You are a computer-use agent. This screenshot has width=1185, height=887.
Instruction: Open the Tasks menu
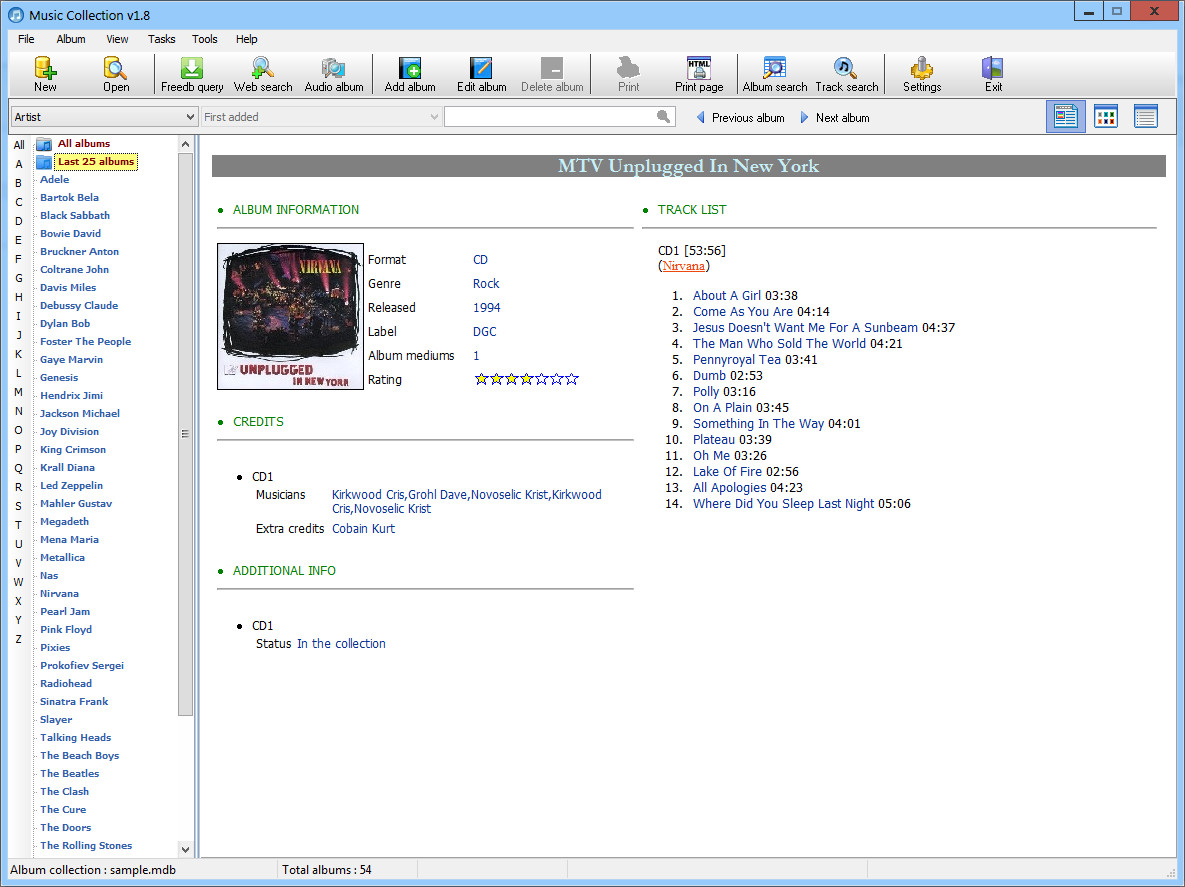pos(161,39)
